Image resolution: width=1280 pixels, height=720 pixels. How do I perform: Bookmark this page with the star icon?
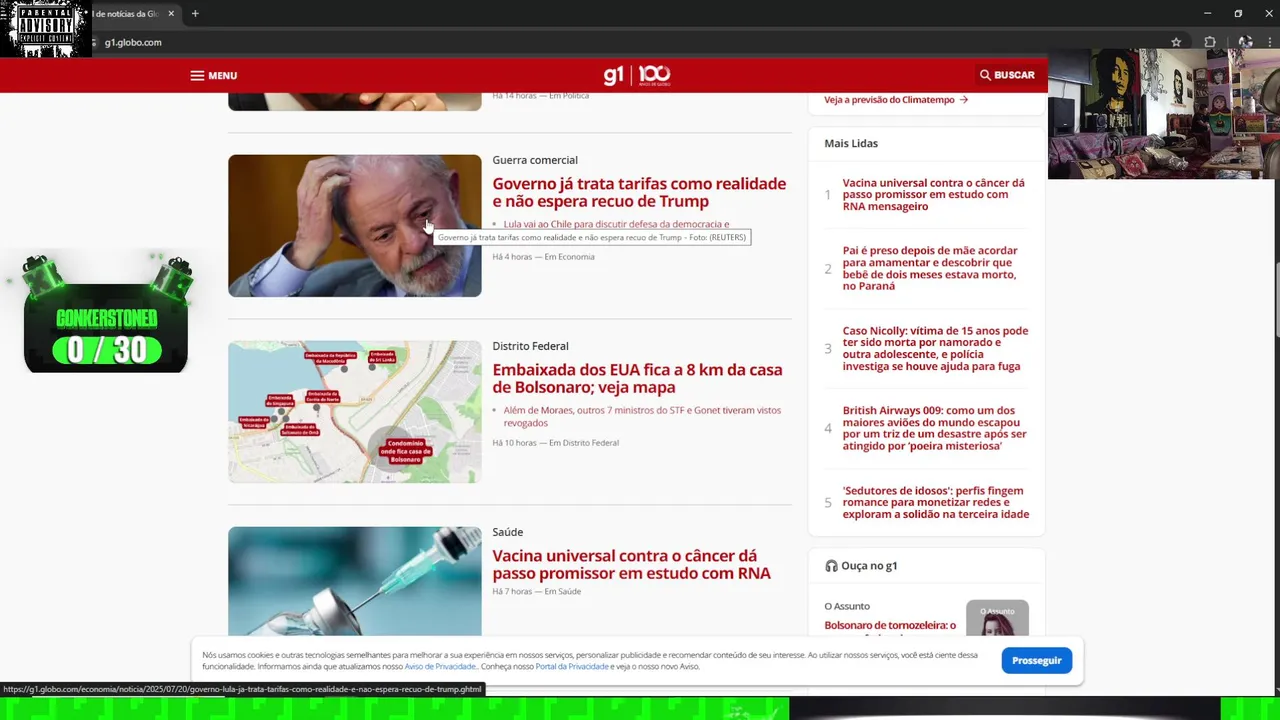tap(1176, 42)
